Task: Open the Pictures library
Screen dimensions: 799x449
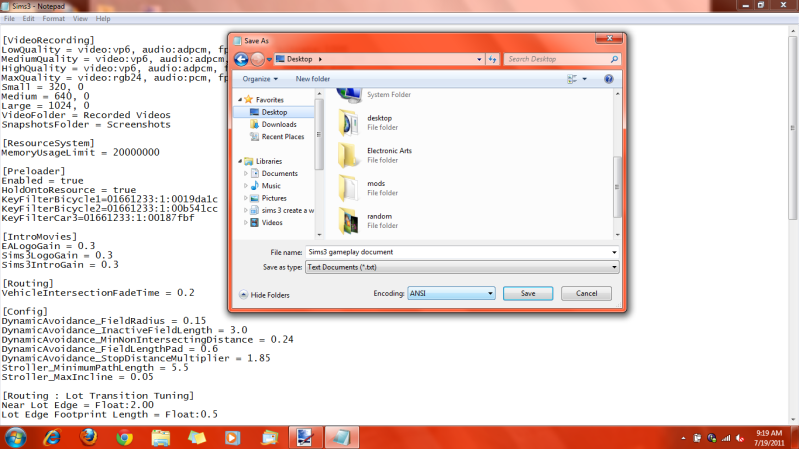Action: 274,198
